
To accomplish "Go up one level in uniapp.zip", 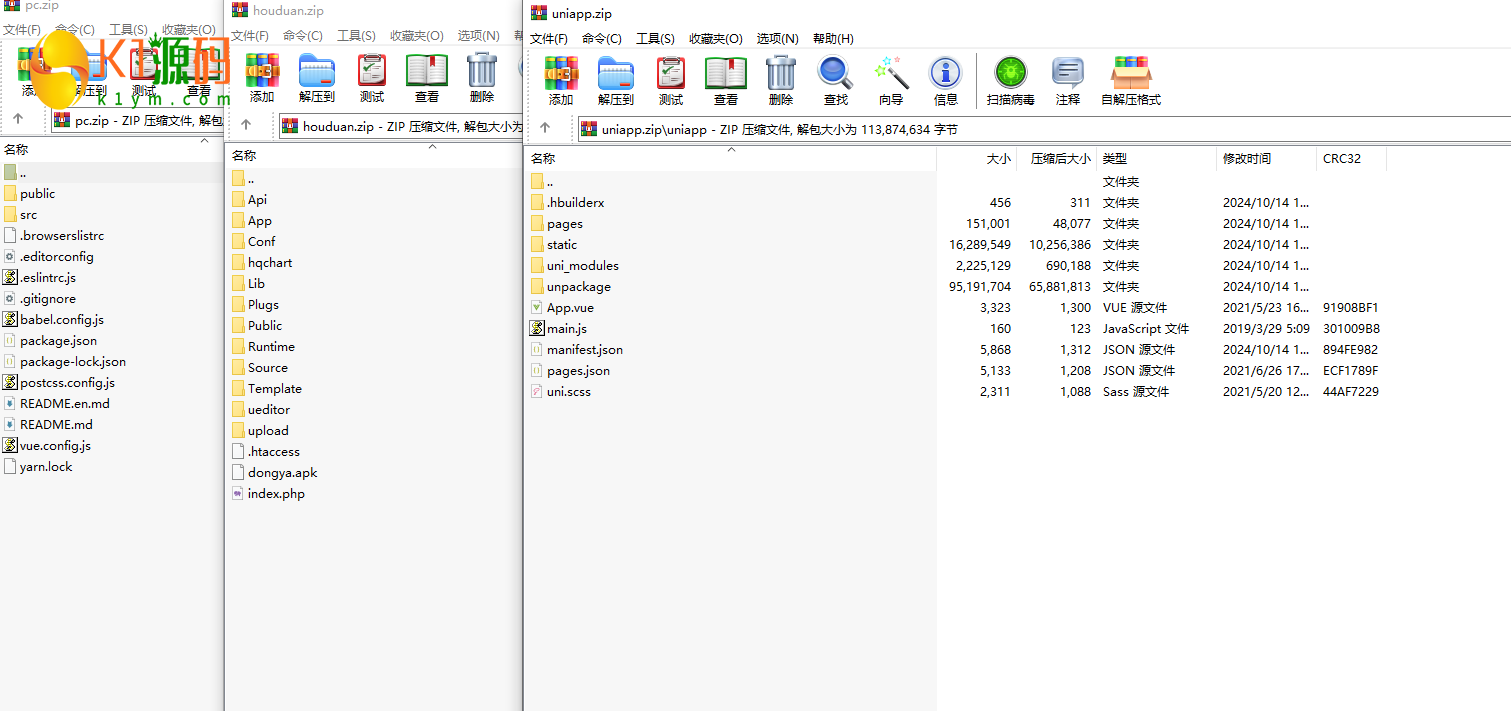I will pyautogui.click(x=545, y=128).
